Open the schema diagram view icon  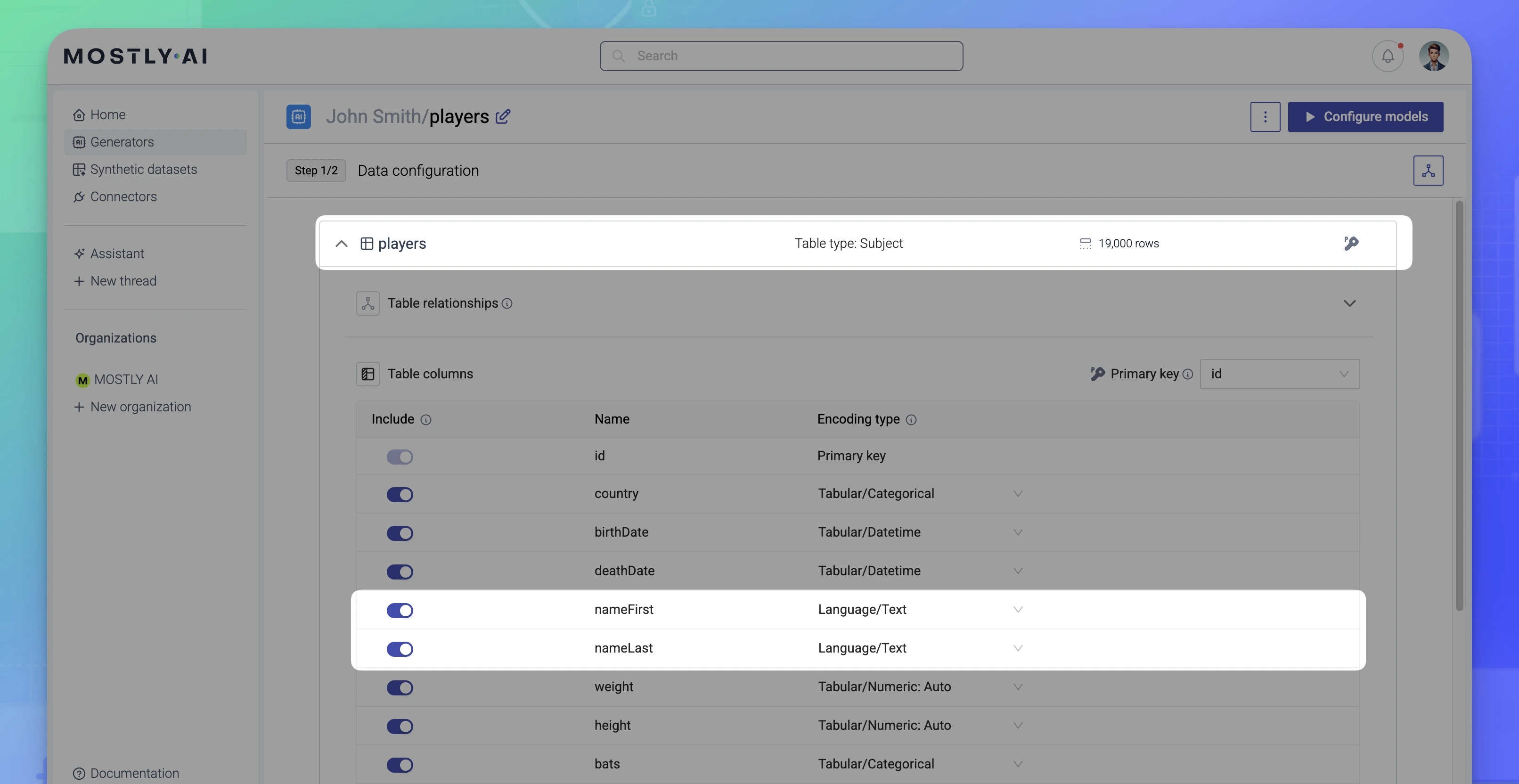[1428, 171]
